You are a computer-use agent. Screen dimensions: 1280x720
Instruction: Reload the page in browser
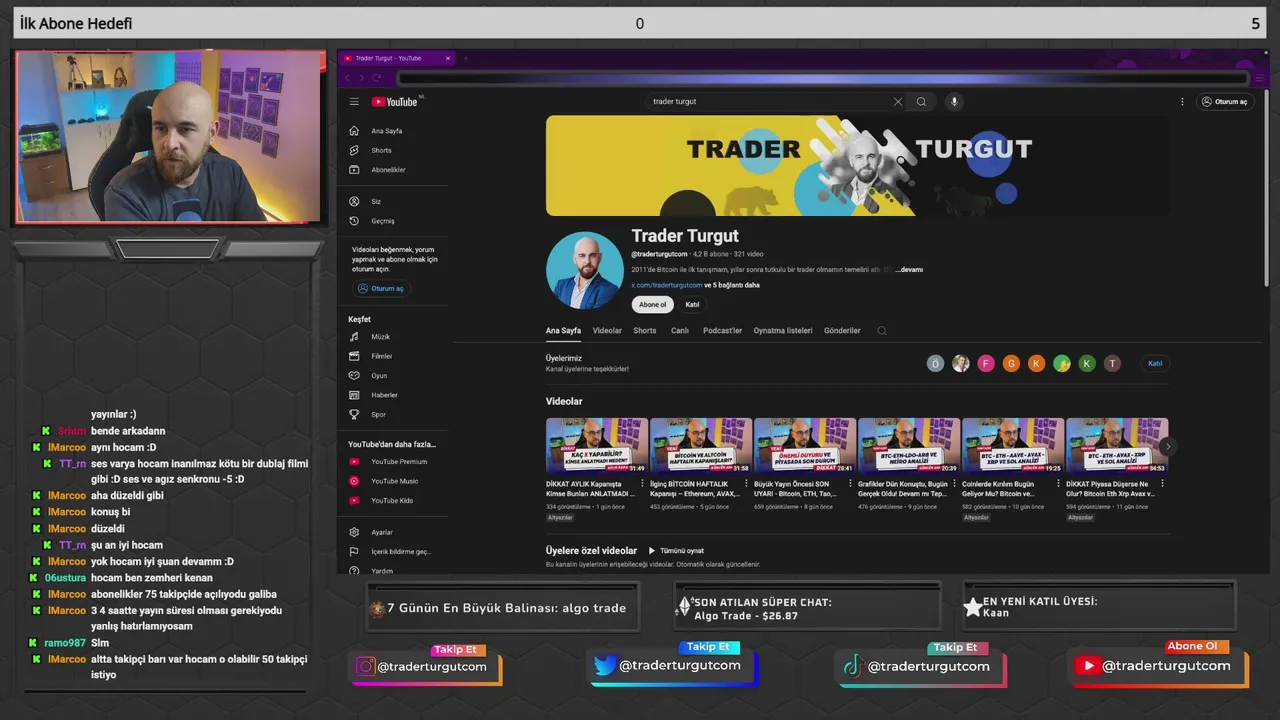(376, 78)
